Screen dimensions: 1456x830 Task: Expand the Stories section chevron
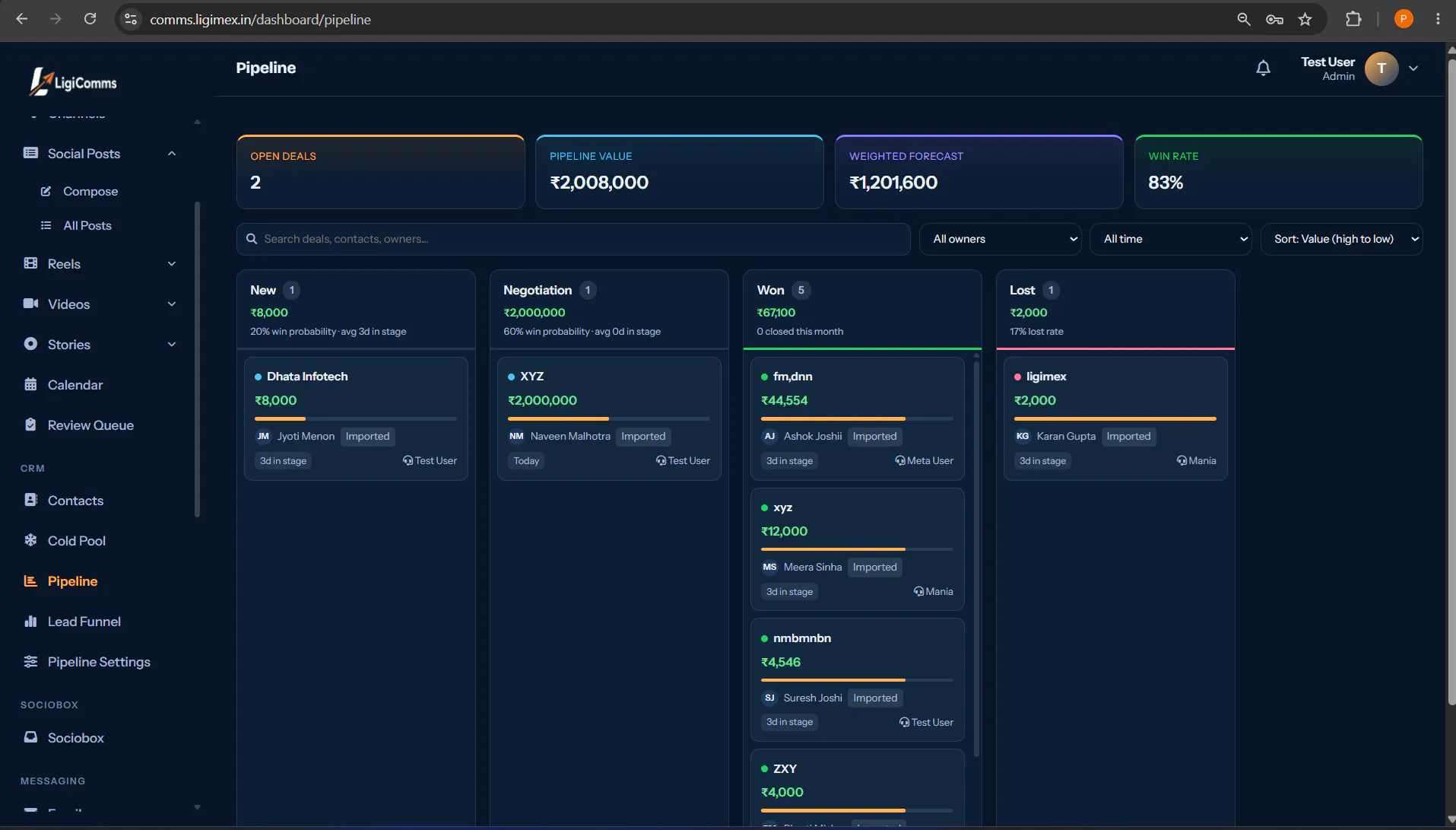(x=172, y=344)
